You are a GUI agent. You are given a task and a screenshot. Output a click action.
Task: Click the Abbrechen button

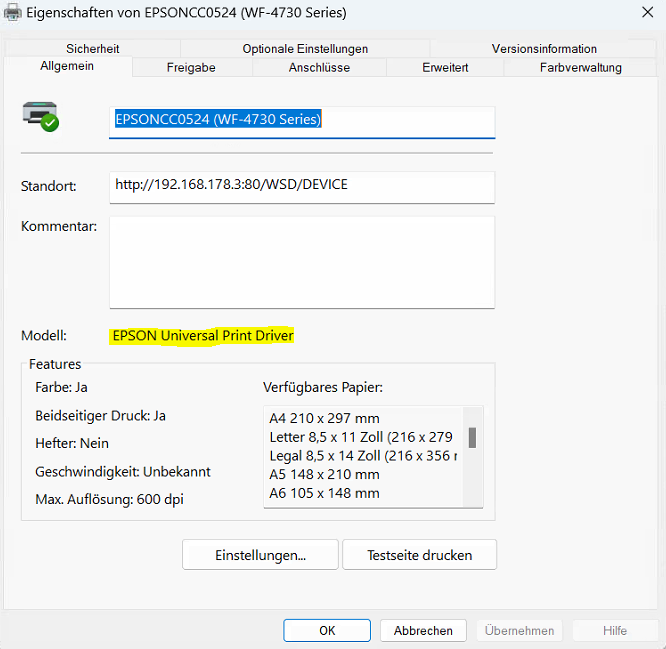[x=423, y=630]
